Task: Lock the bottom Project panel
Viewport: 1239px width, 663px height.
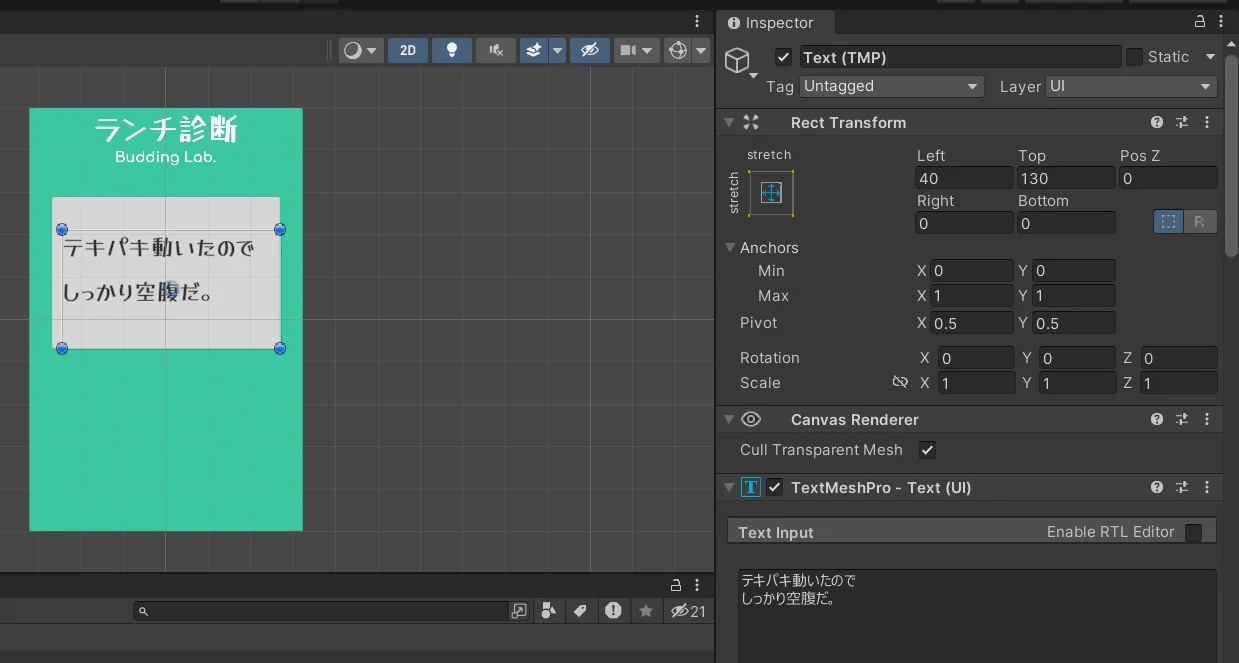Action: point(676,584)
